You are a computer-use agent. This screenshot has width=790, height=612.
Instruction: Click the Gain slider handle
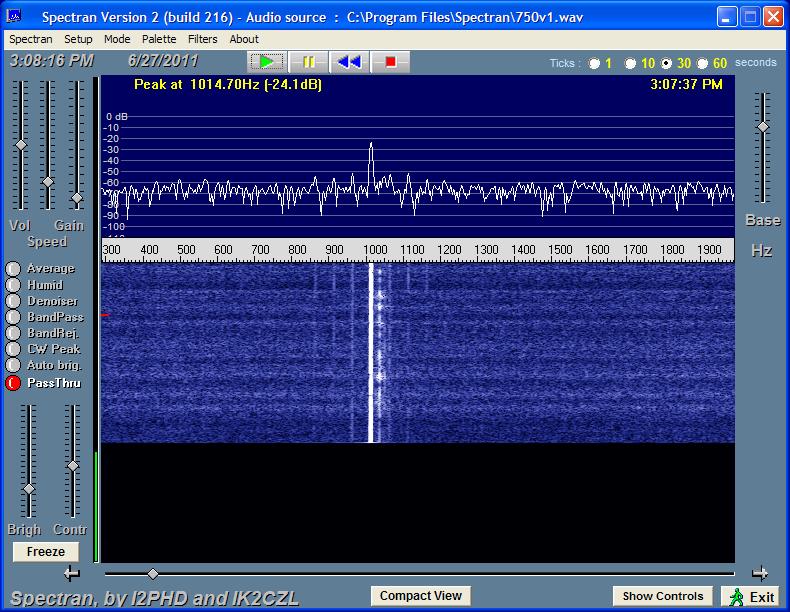pyautogui.click(x=77, y=198)
